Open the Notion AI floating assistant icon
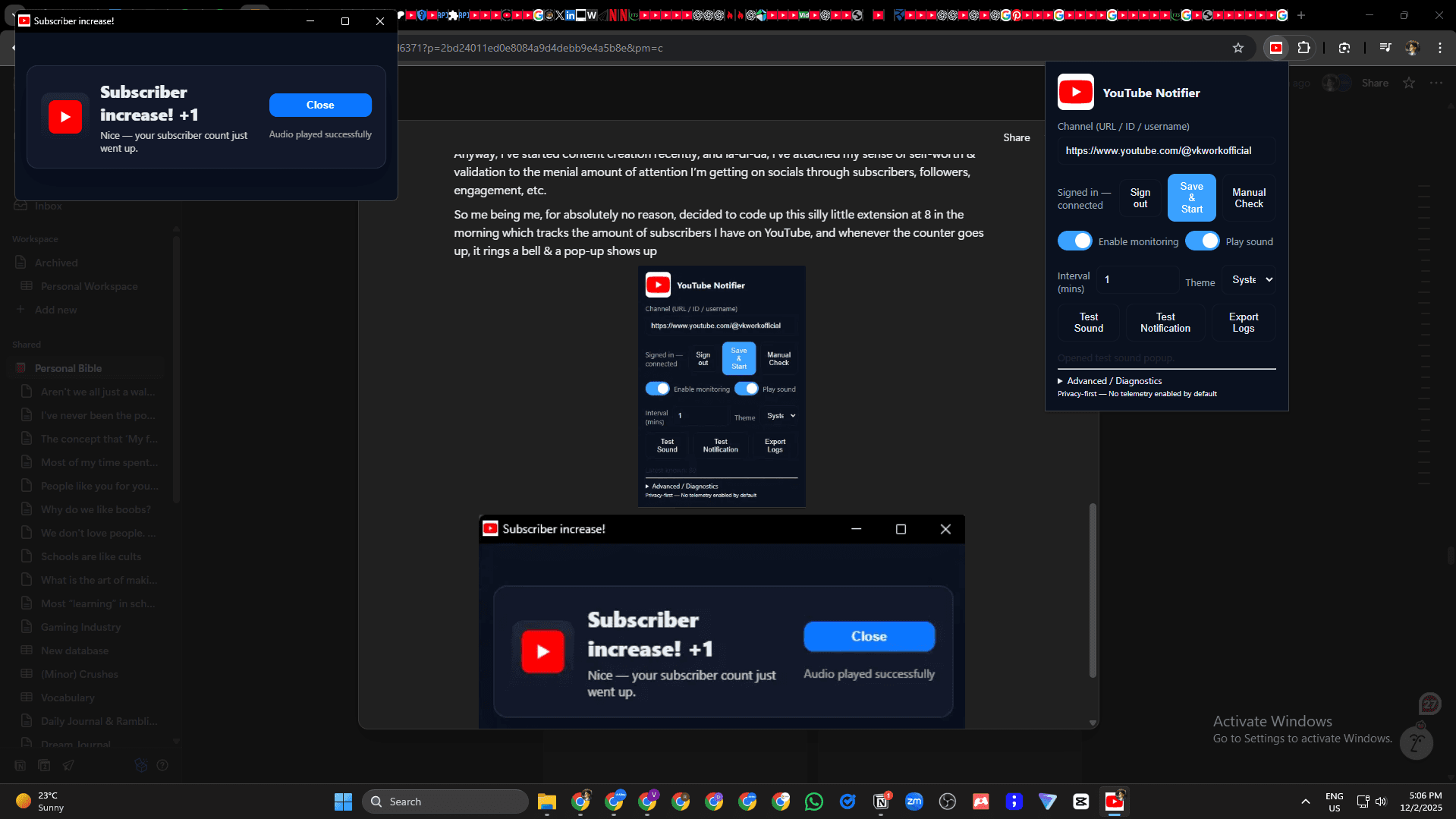1456x819 pixels. (x=1416, y=743)
